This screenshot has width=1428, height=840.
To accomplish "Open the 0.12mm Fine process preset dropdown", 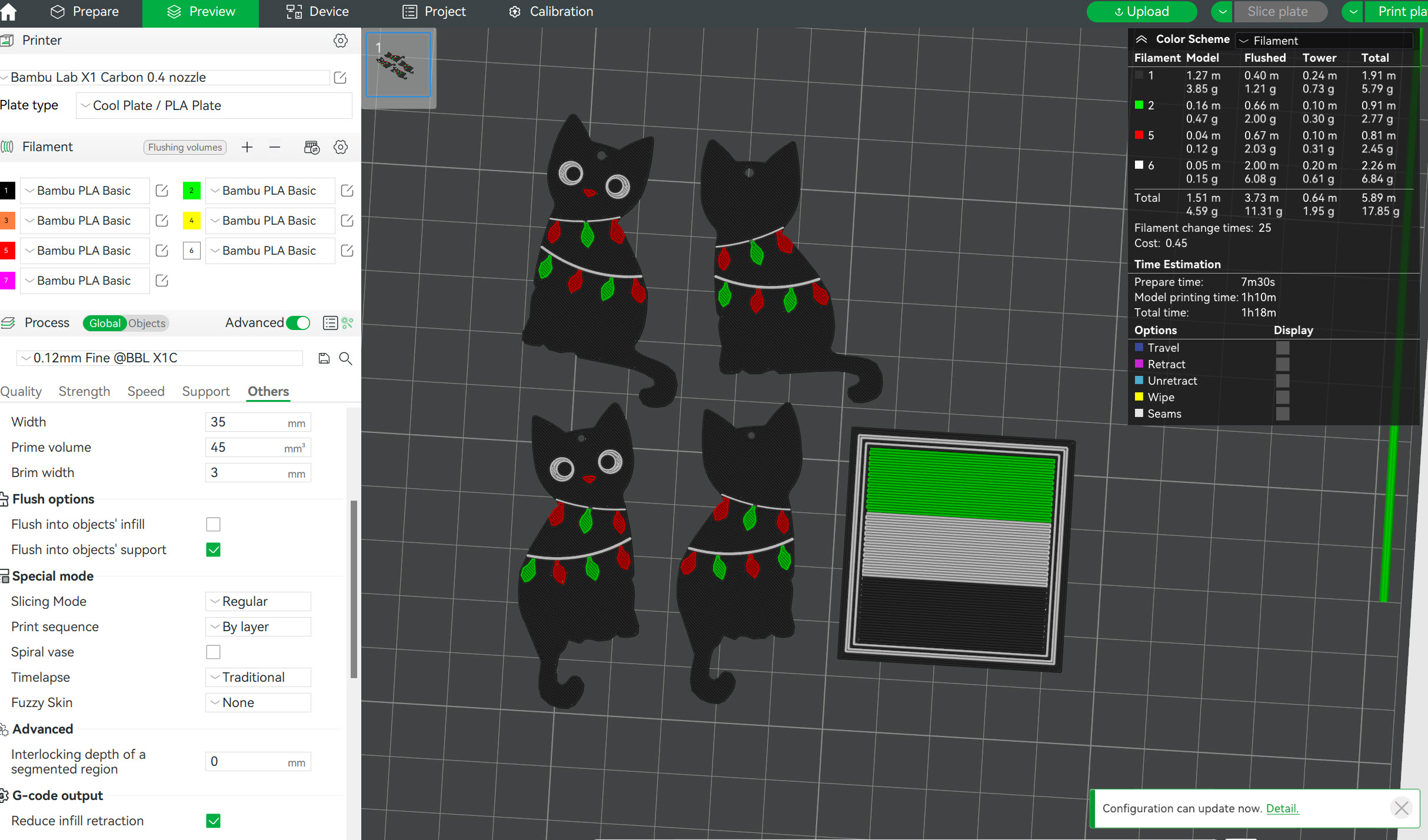I will [x=160, y=358].
